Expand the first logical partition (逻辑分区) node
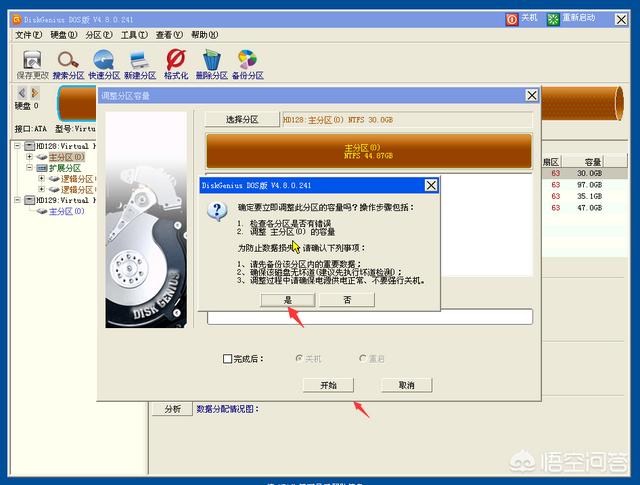Image resolution: width=640 pixels, height=485 pixels. tap(42, 178)
